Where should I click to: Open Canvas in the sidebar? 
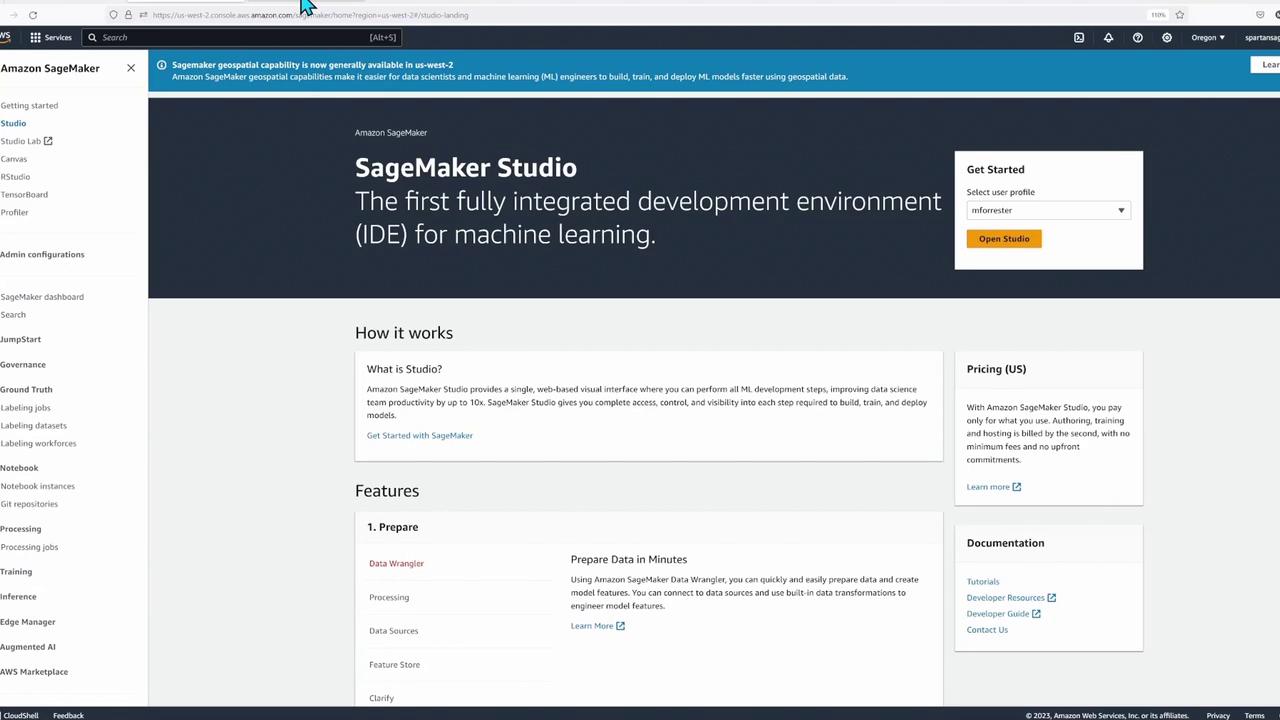14,159
